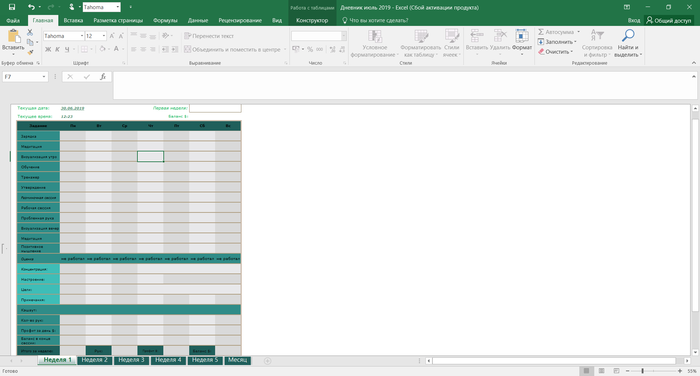Click the Undo arrow icon
Image resolution: width=700 pixels, height=376 pixels.
point(31,7)
